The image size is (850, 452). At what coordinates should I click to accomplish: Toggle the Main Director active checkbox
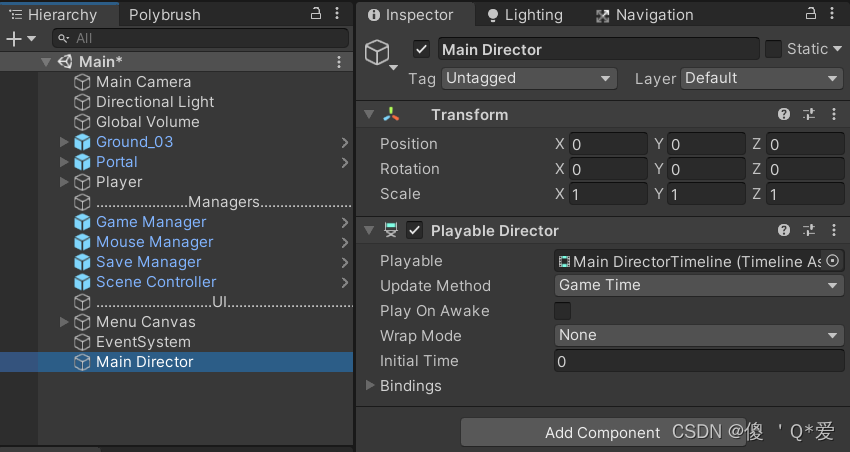(x=421, y=49)
